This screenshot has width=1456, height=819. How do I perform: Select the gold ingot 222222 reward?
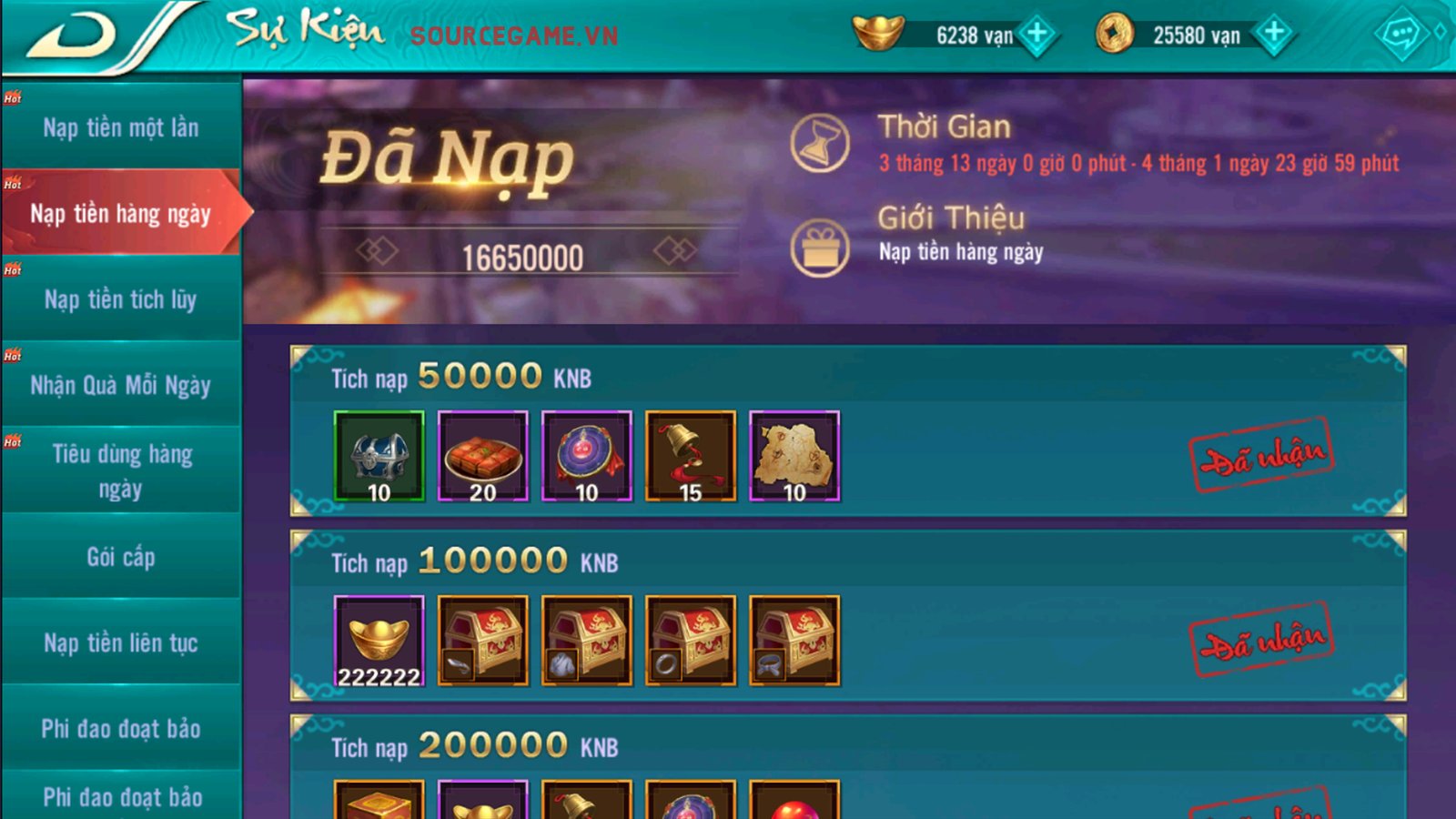[379, 641]
